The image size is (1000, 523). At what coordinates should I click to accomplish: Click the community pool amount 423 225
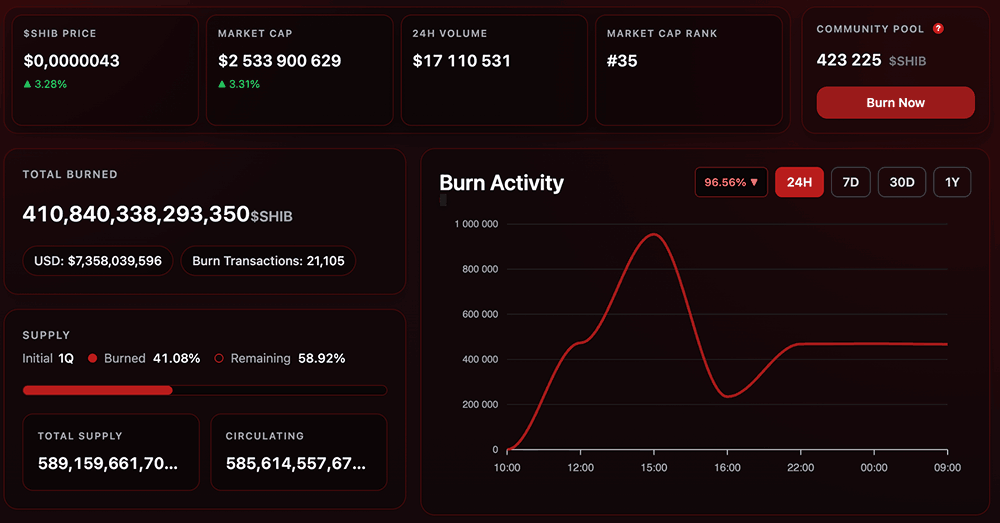click(849, 60)
